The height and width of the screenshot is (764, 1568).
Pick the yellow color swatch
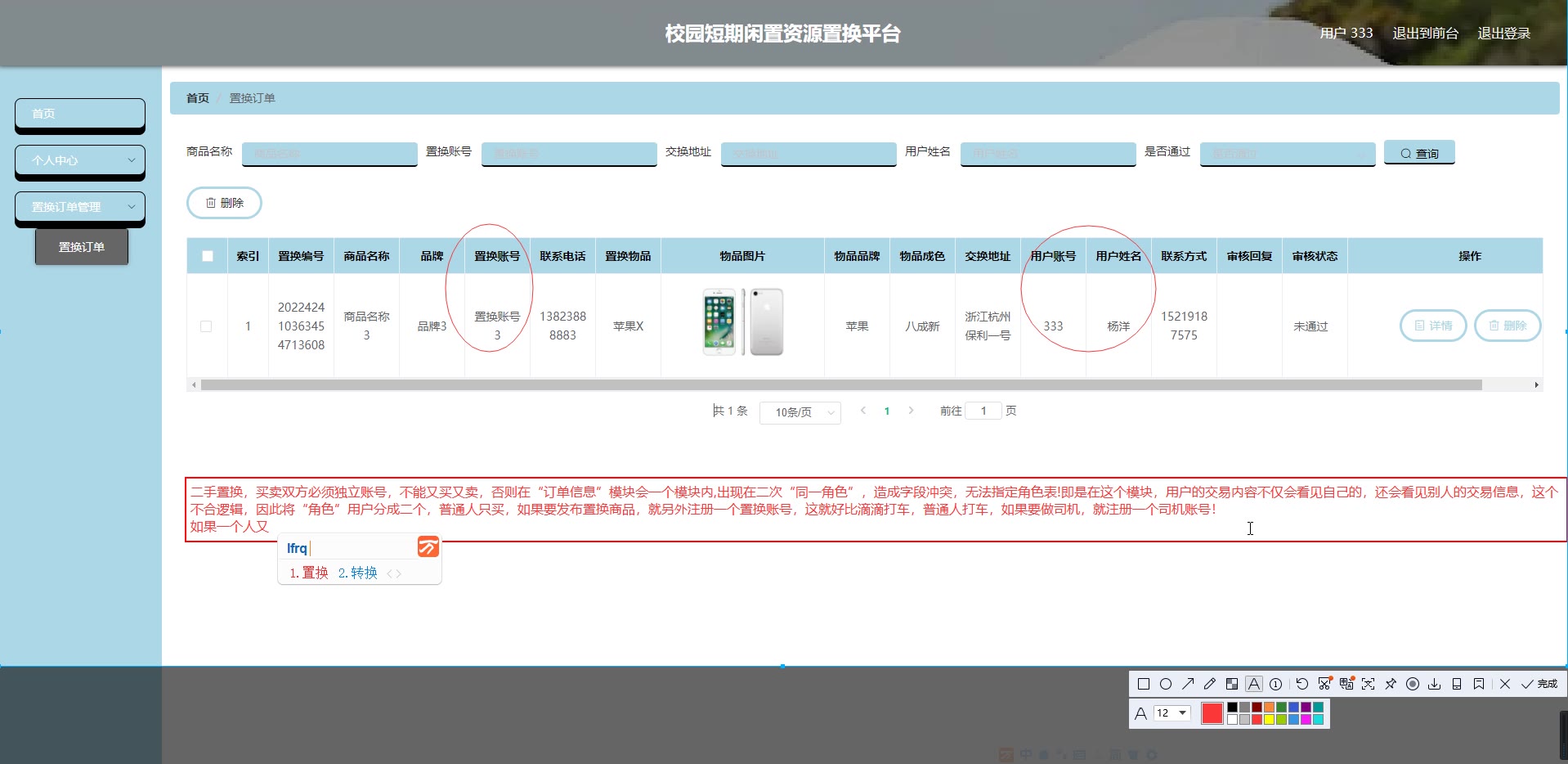(1269, 720)
